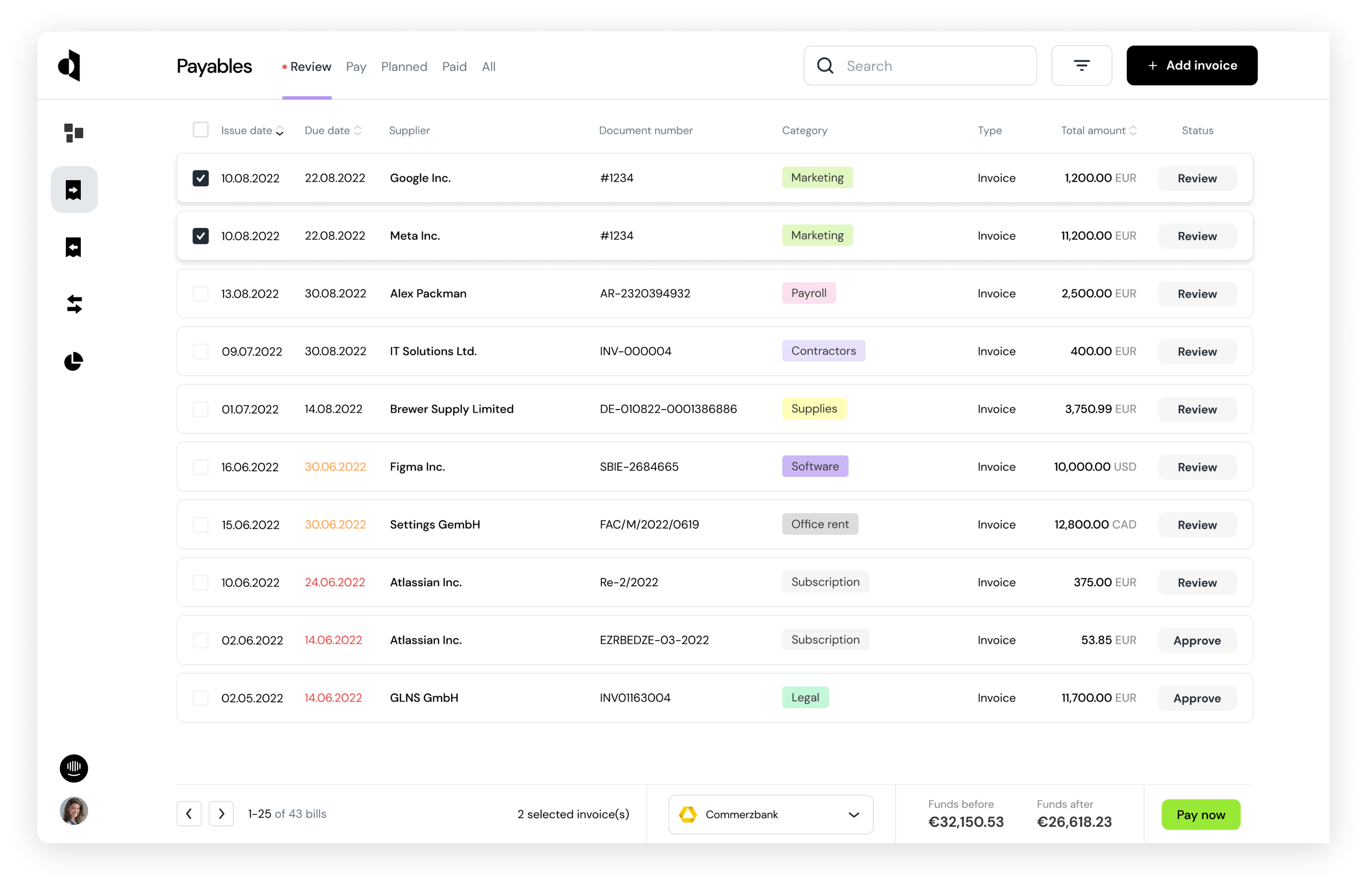Click the 2 selected invoice(s) label
1372x887 pixels.
click(573, 814)
